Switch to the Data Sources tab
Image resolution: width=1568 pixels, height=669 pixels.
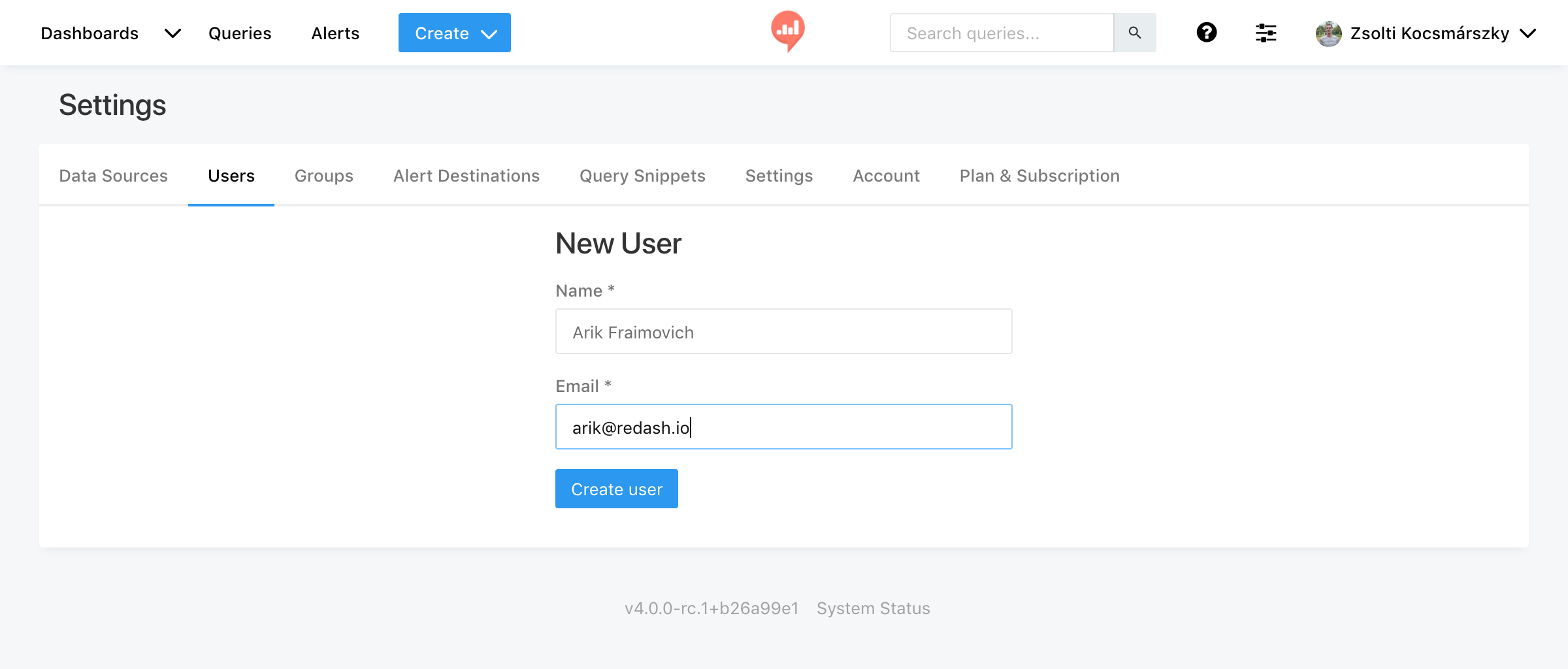pyautogui.click(x=113, y=176)
